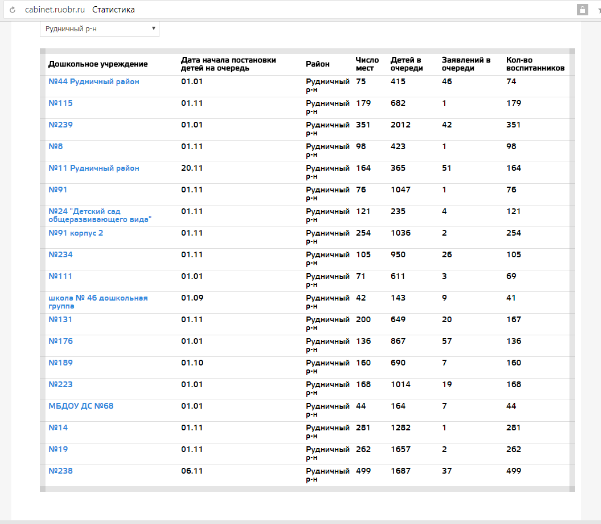Click the Число мест column header
This screenshot has height=524, width=601.
click(x=367, y=64)
